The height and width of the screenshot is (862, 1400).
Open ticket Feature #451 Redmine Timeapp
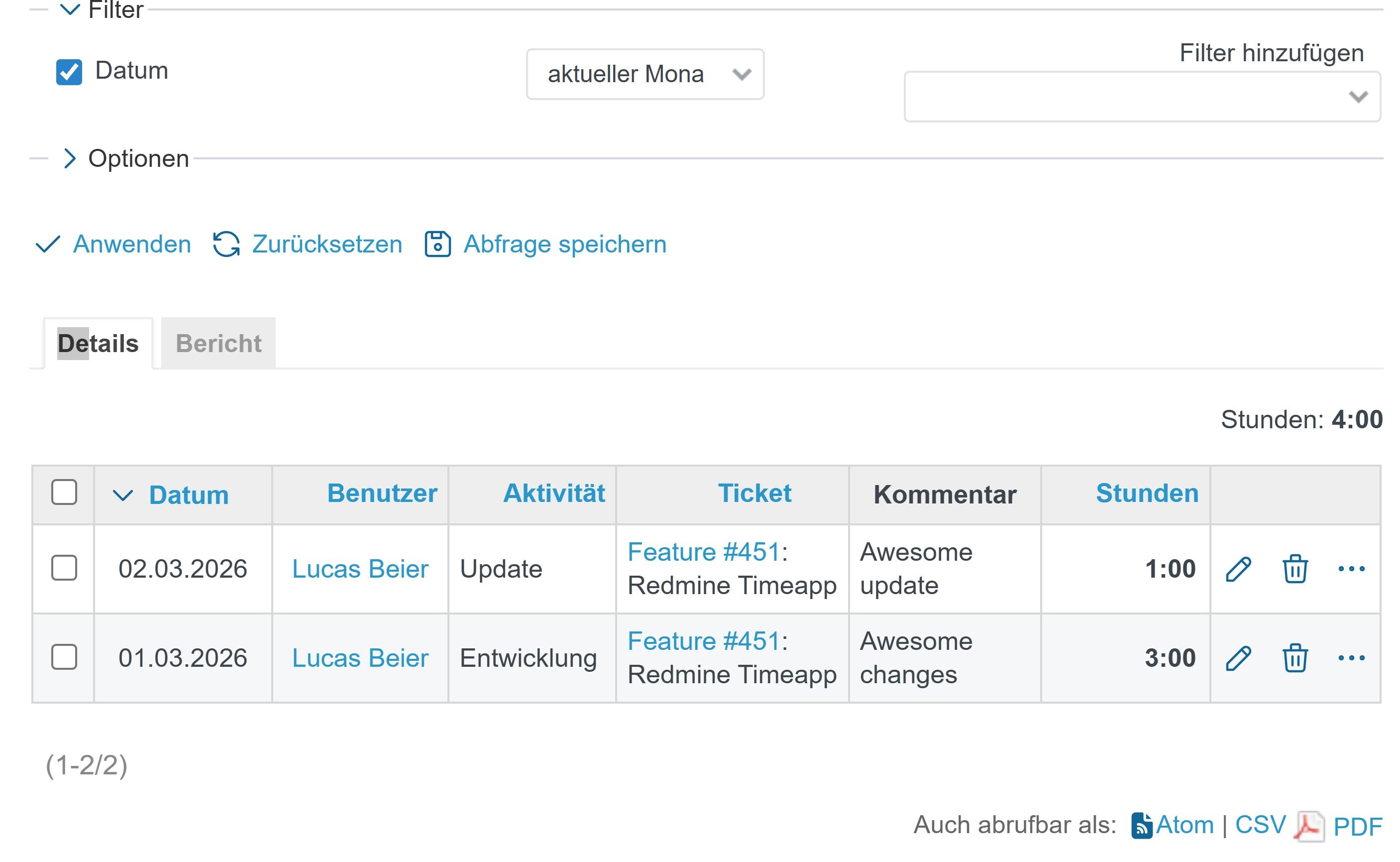[707, 552]
